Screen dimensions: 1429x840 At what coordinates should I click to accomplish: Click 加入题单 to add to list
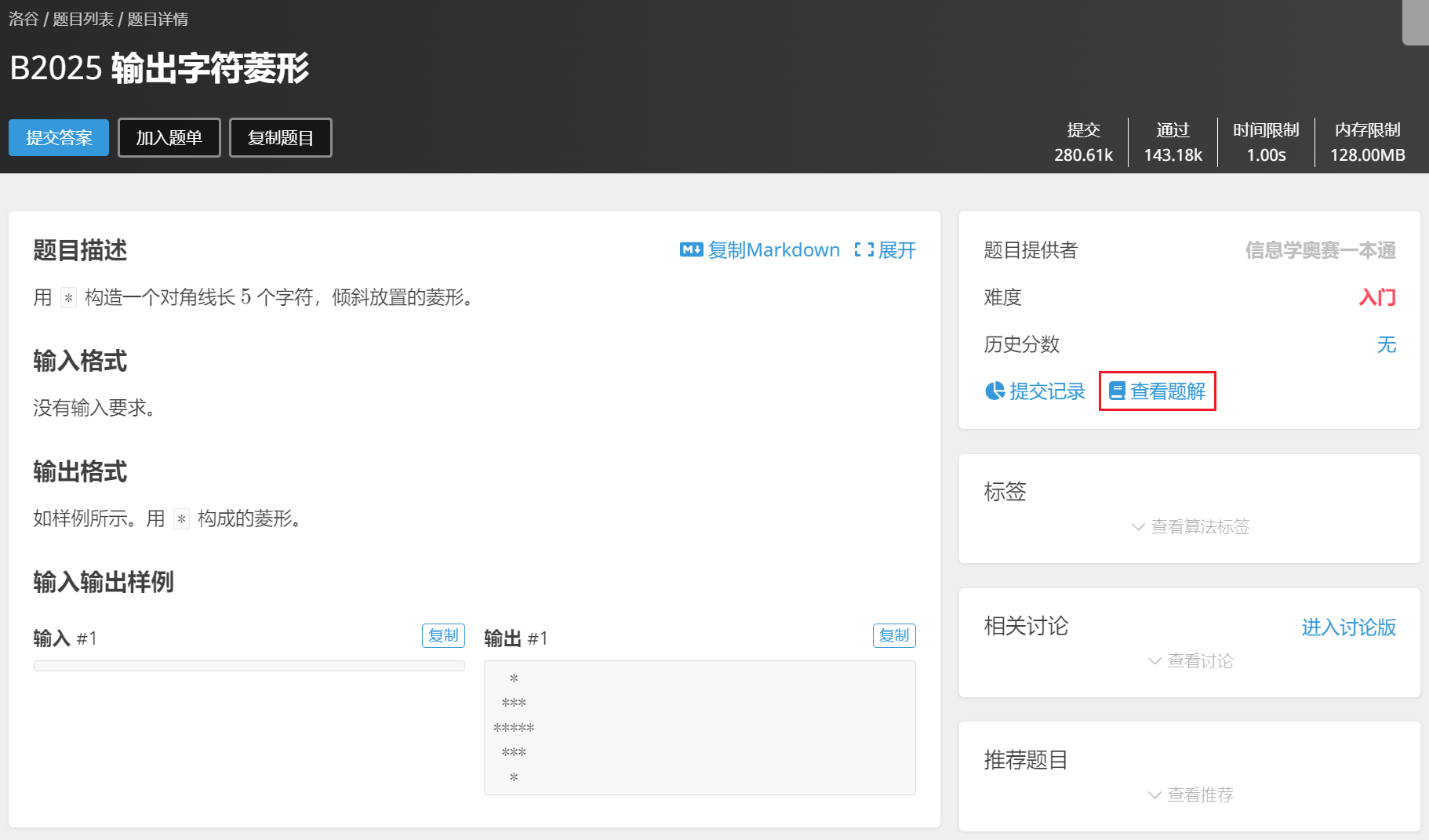169,137
